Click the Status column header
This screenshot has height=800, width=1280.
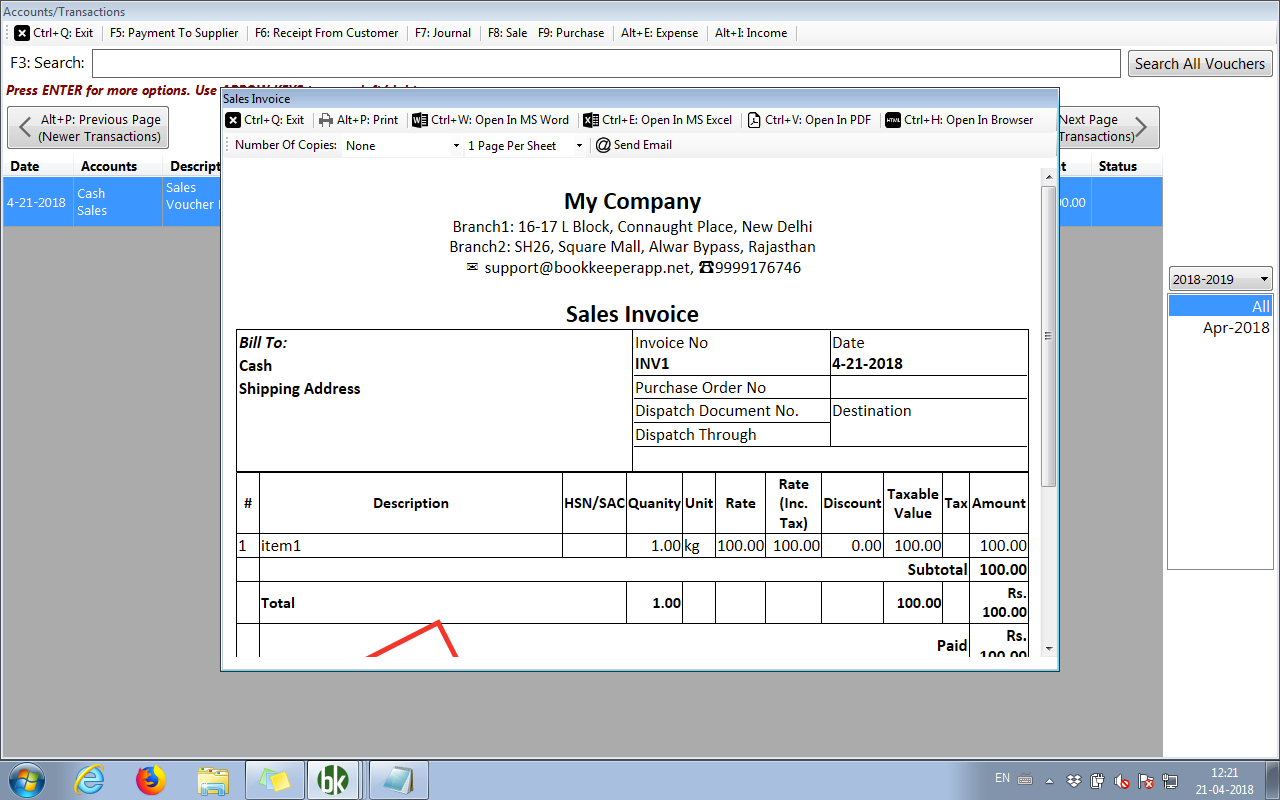(x=1126, y=166)
